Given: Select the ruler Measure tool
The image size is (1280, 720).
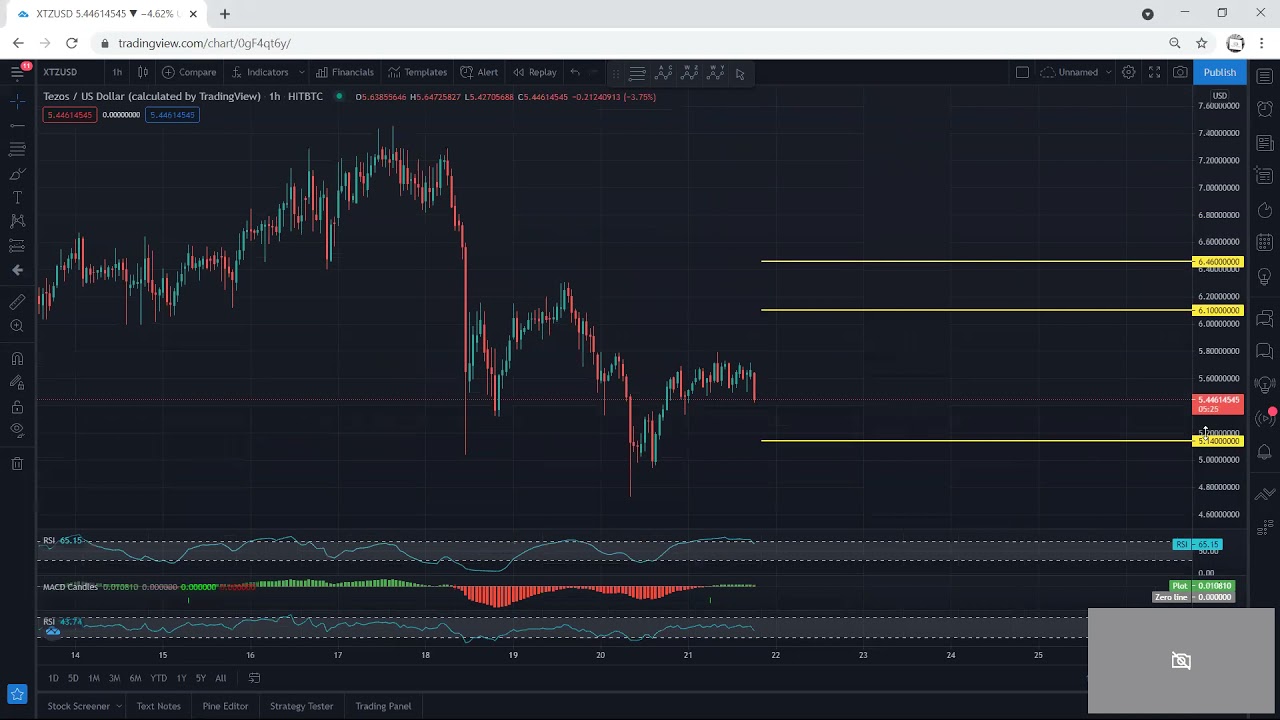Looking at the screenshot, I should point(17,302).
